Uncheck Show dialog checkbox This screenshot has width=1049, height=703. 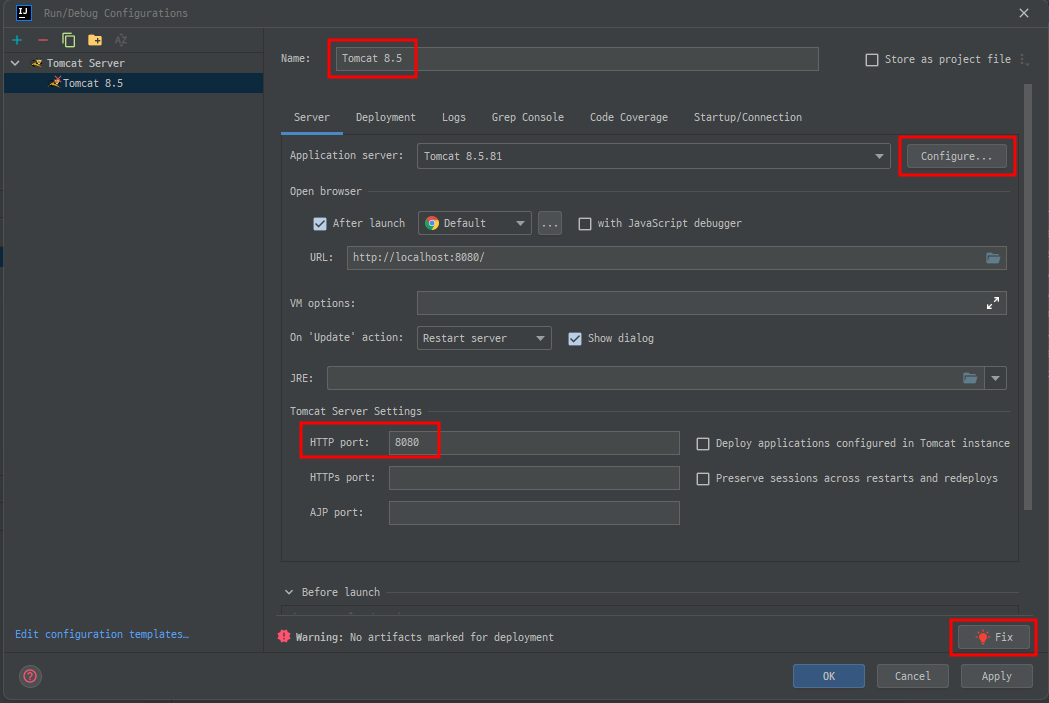[575, 338]
